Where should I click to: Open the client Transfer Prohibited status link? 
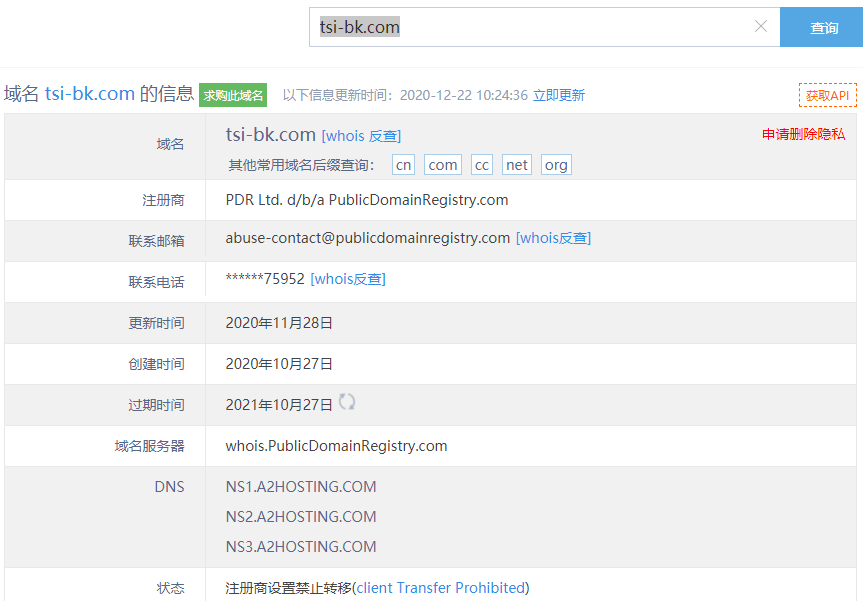(x=441, y=588)
